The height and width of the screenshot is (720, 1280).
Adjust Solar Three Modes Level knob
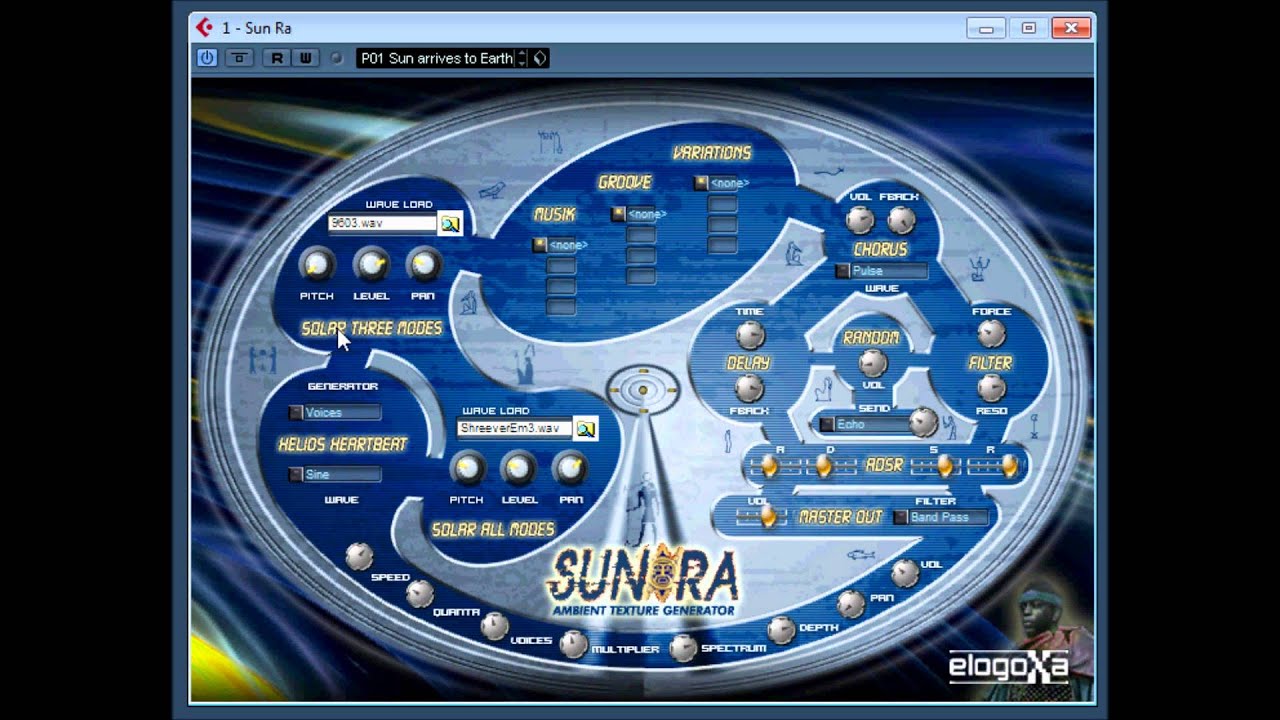371,264
